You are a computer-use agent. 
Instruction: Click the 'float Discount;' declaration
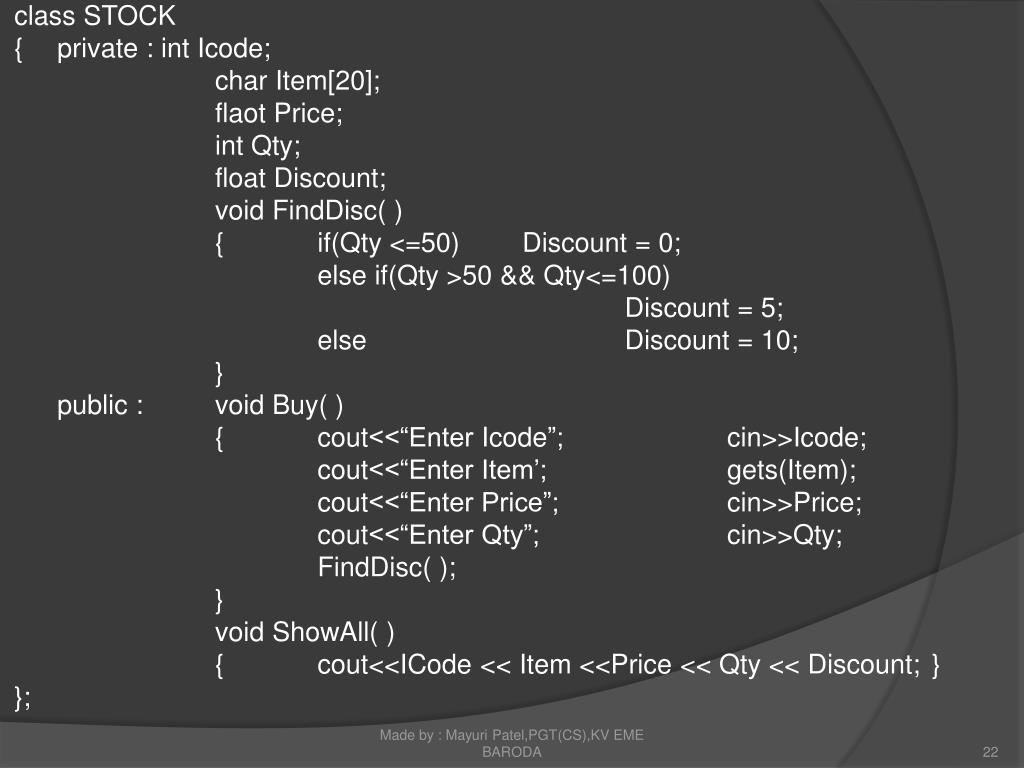[300, 178]
